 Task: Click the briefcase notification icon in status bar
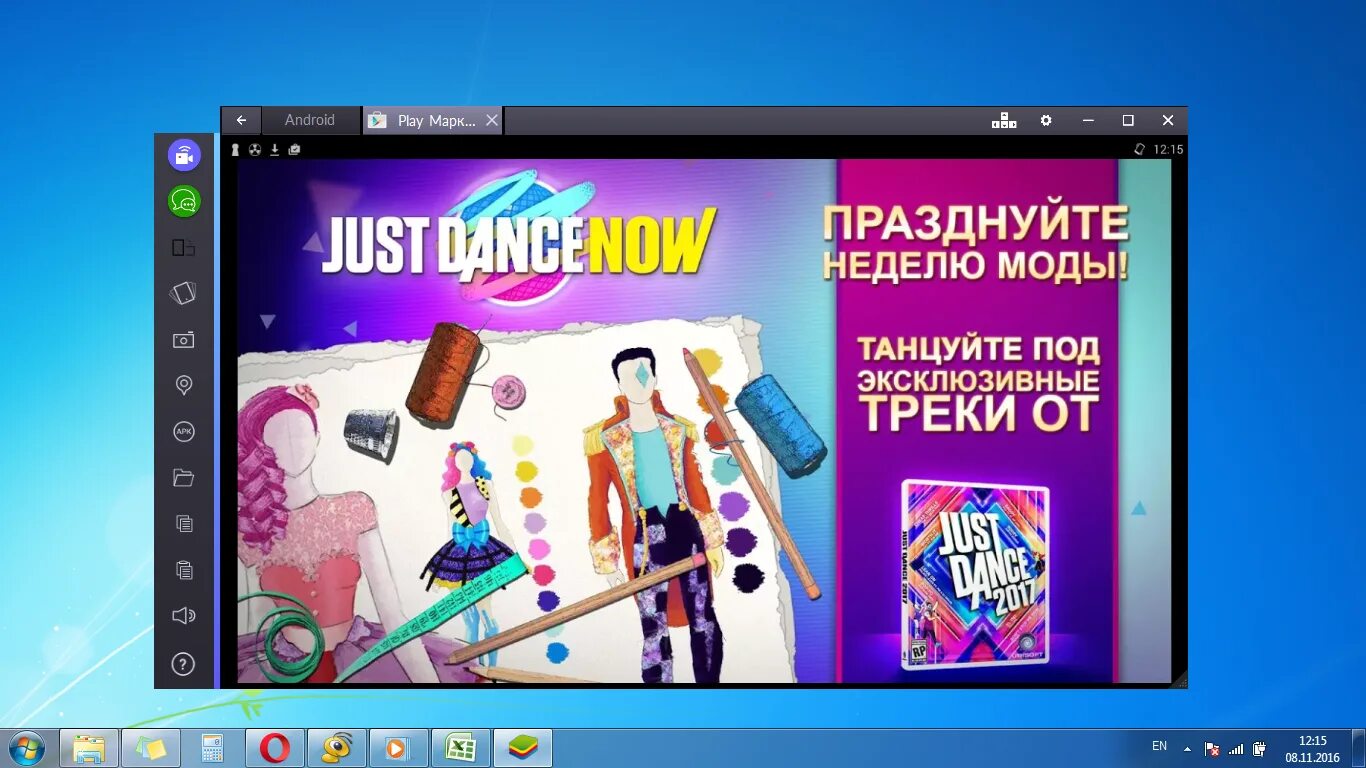(x=294, y=149)
